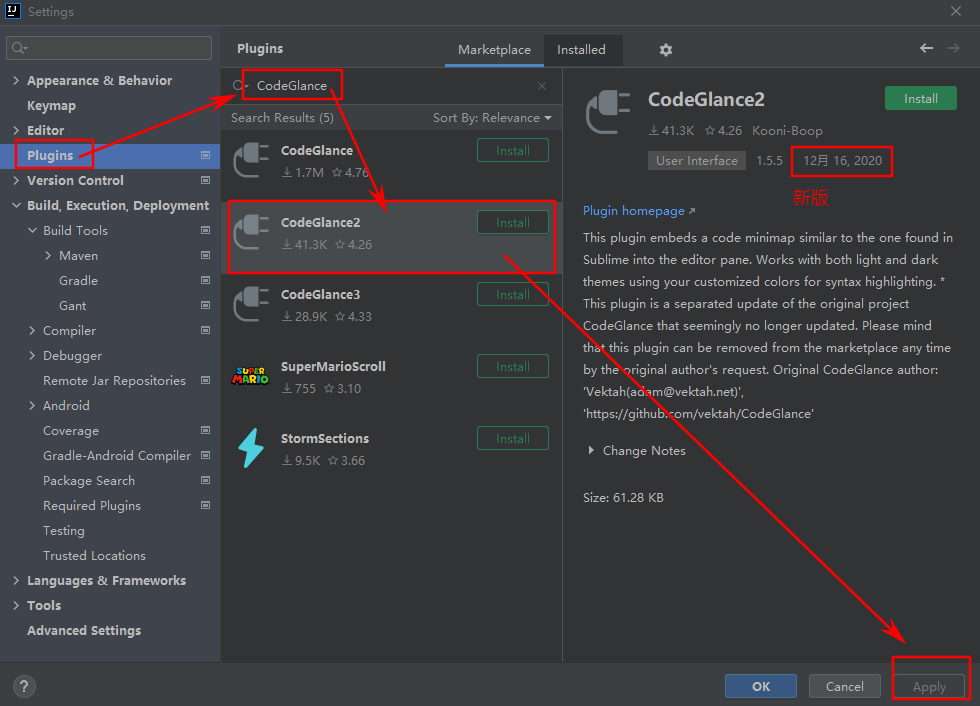Image resolution: width=980 pixels, height=706 pixels.
Task: Click the Kooni-Boop vendor name
Action: click(787, 131)
